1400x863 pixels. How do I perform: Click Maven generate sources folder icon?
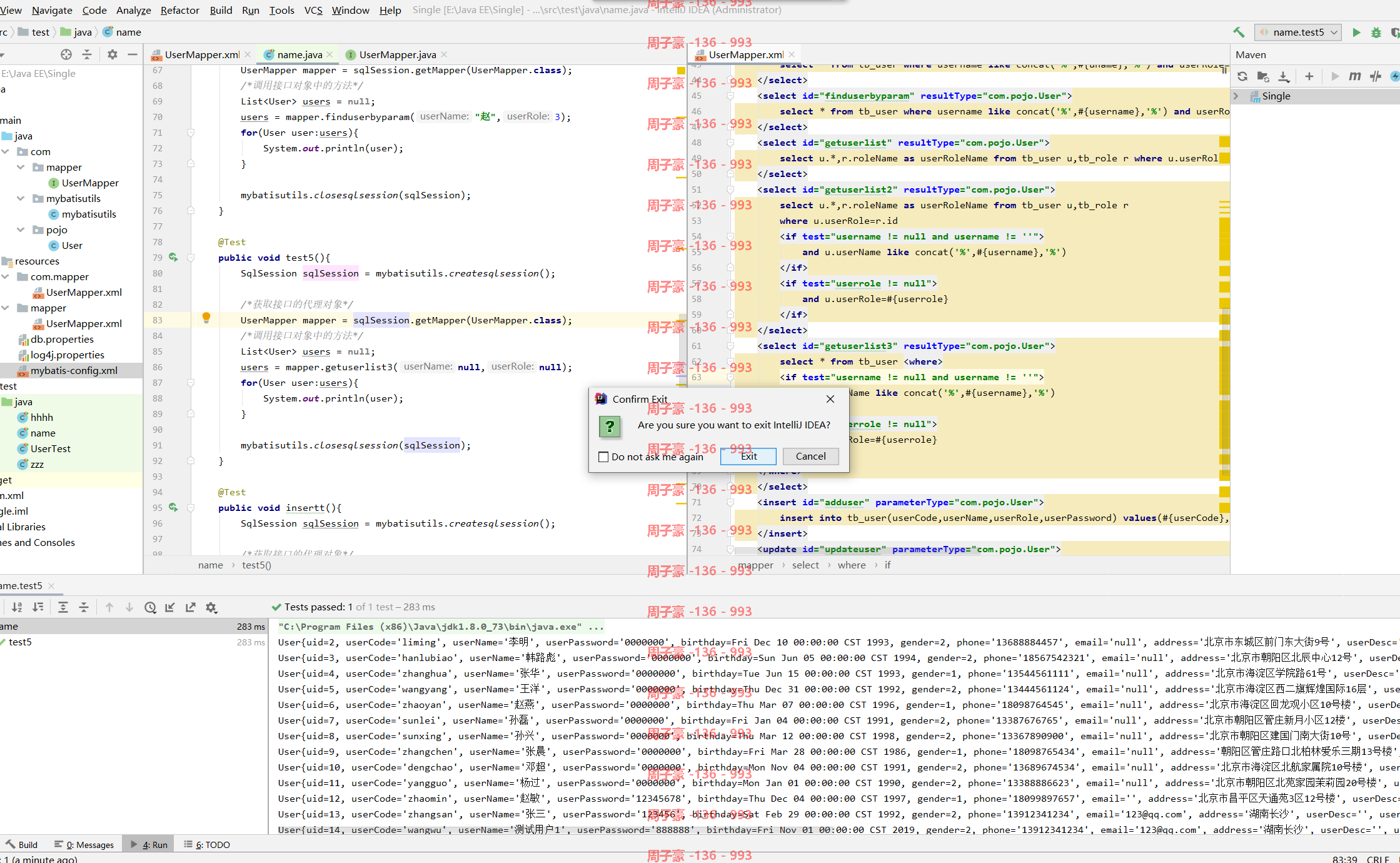(x=1263, y=76)
